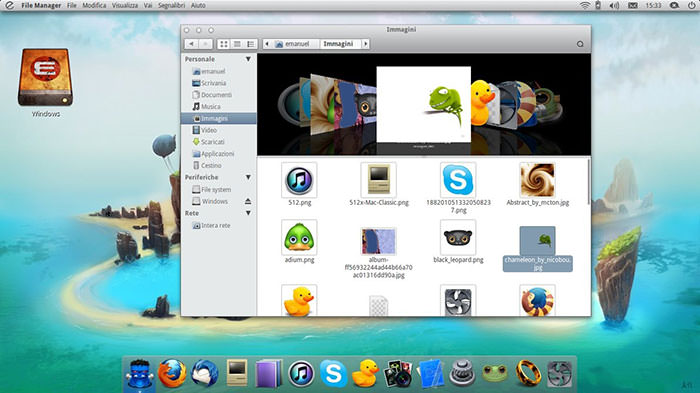
Task: Open Skype from the dock
Action: coord(333,373)
